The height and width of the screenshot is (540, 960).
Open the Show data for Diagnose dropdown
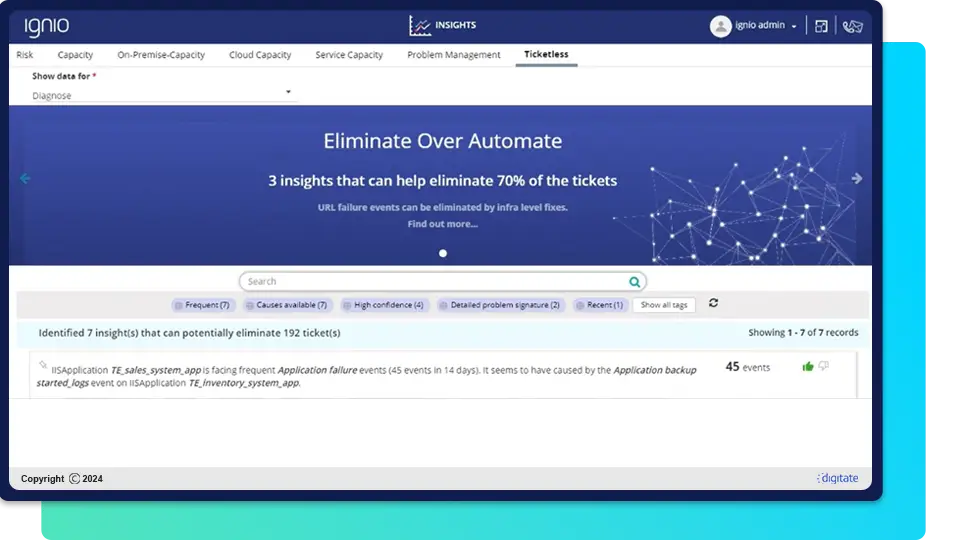click(163, 95)
